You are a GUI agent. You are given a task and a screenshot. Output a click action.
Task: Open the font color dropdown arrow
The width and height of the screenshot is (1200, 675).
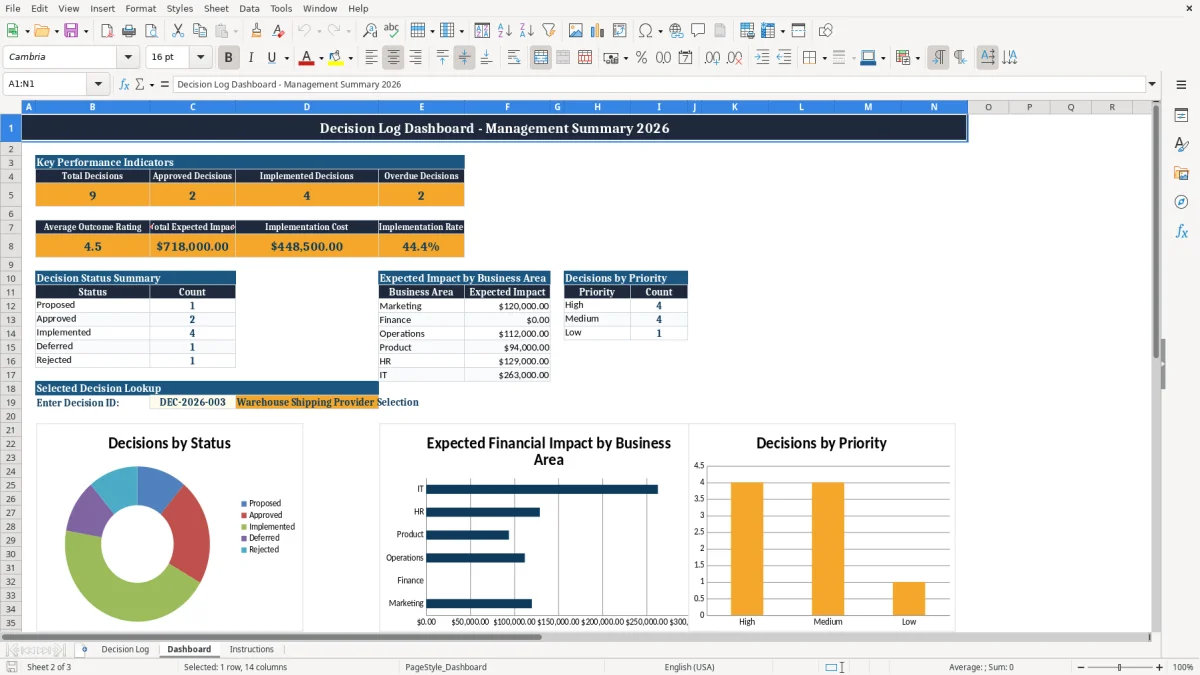pos(321,58)
